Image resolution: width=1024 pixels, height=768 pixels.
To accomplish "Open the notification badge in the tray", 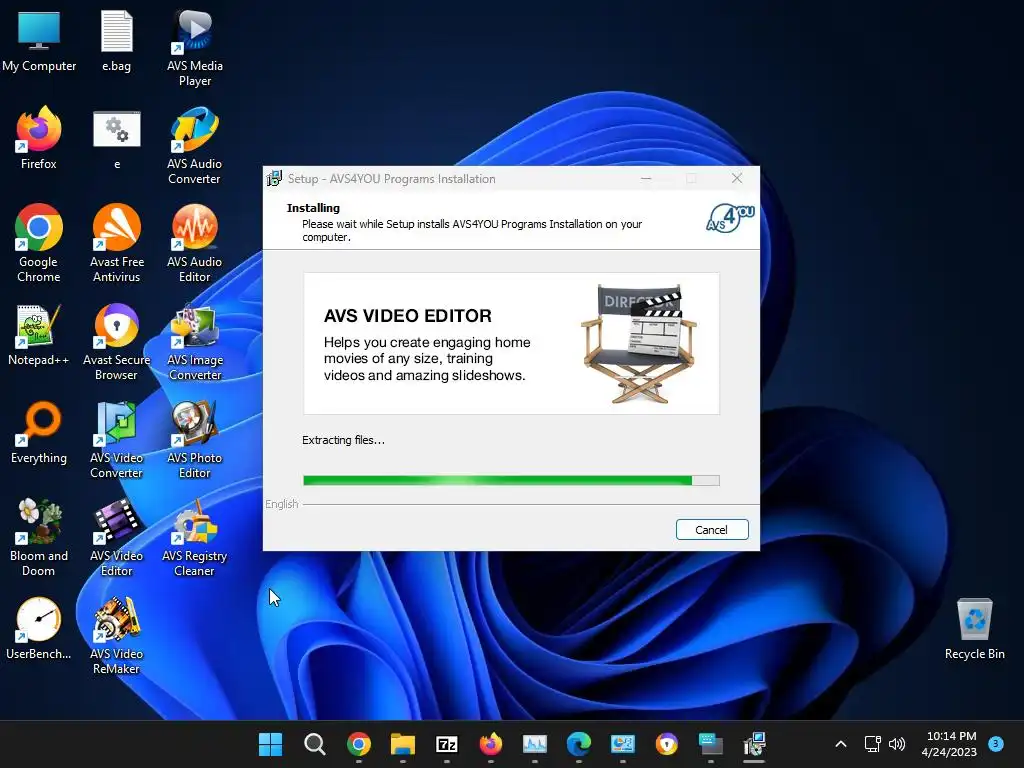I will pyautogui.click(x=996, y=743).
